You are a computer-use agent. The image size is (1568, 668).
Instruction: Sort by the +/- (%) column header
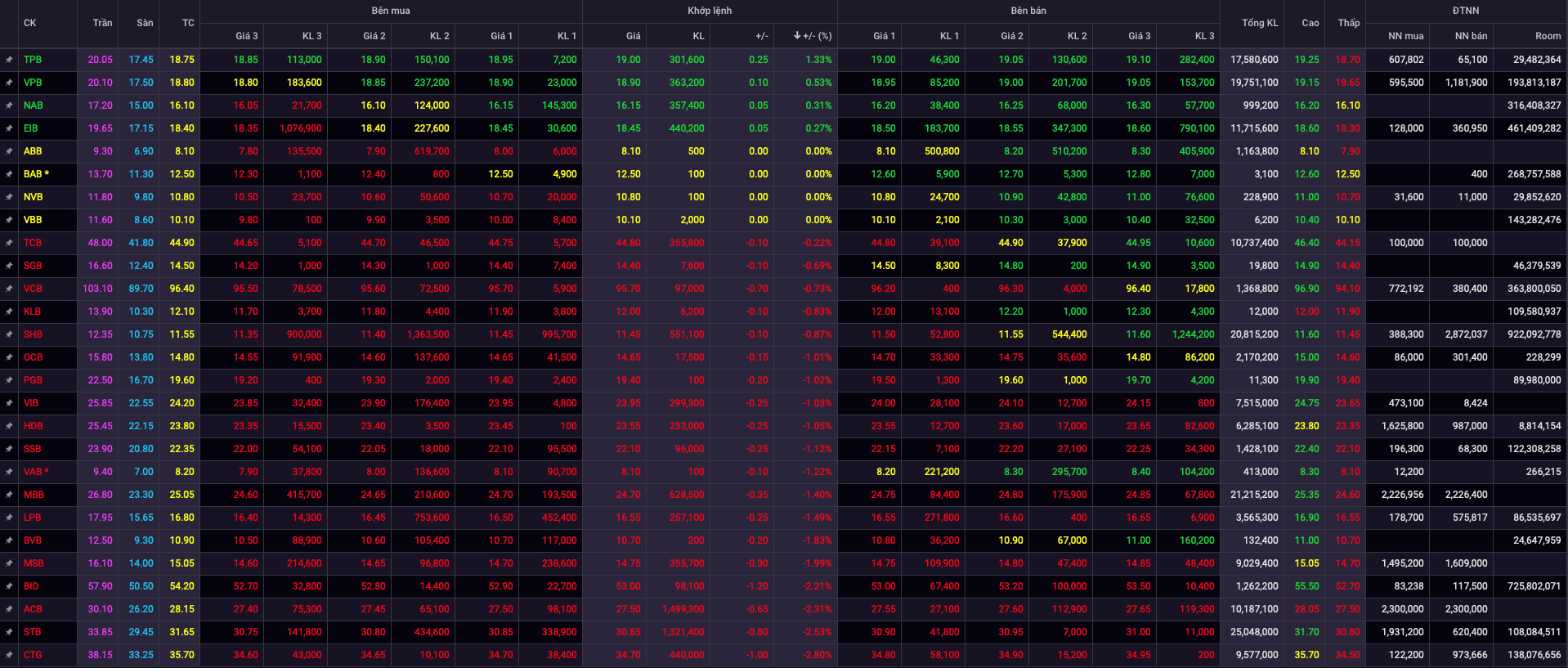coord(813,36)
